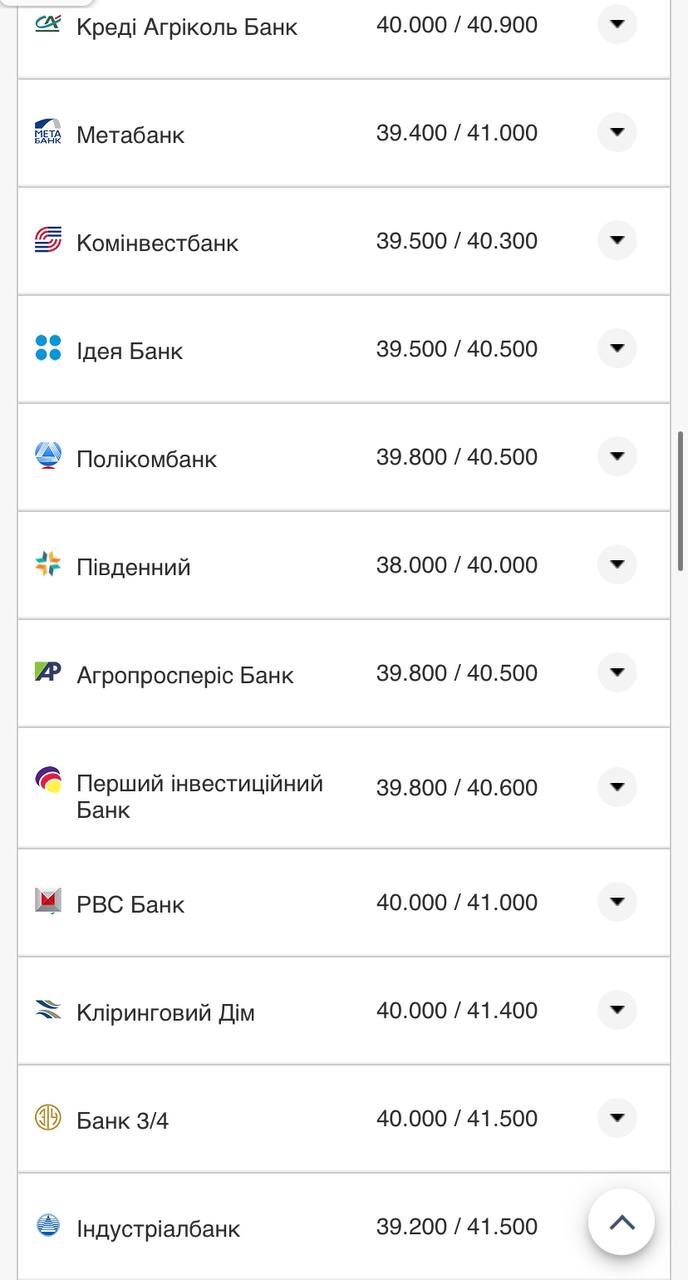Select the Агропросперіс Банк name text
Image resolution: width=688 pixels, height=1280 pixels.
(x=185, y=675)
